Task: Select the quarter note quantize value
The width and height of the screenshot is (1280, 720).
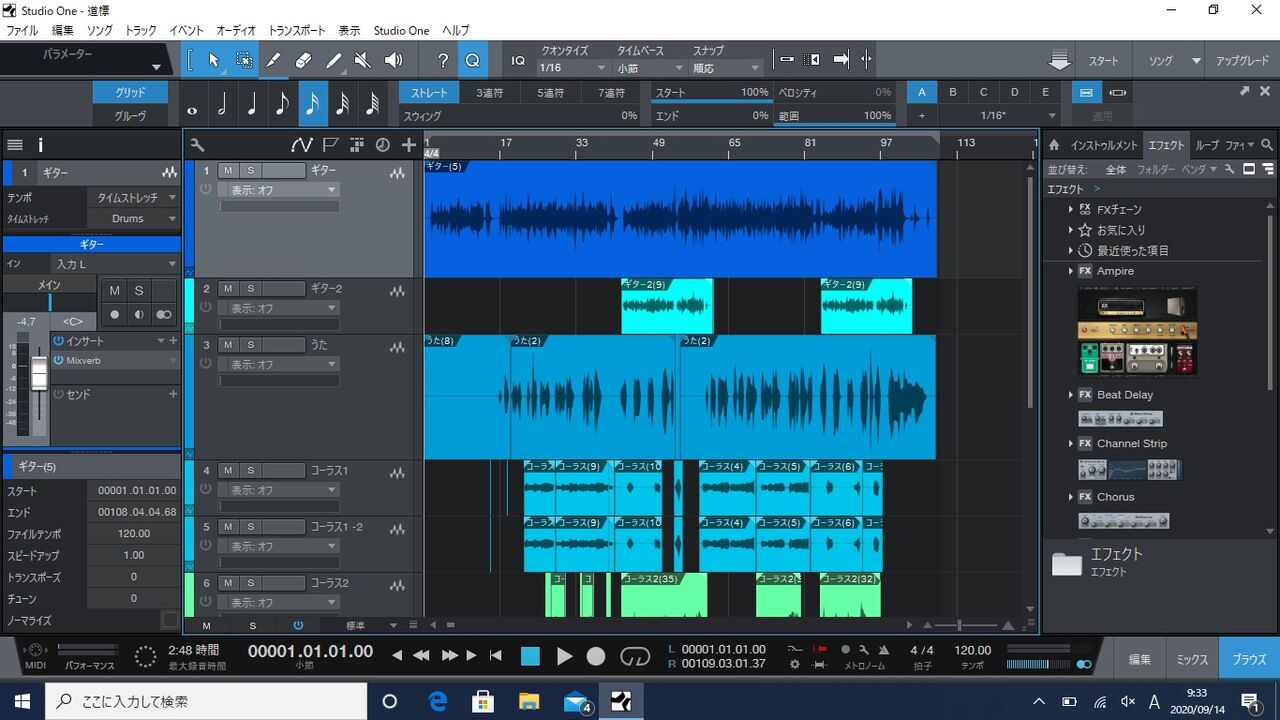Action: pyautogui.click(x=252, y=103)
